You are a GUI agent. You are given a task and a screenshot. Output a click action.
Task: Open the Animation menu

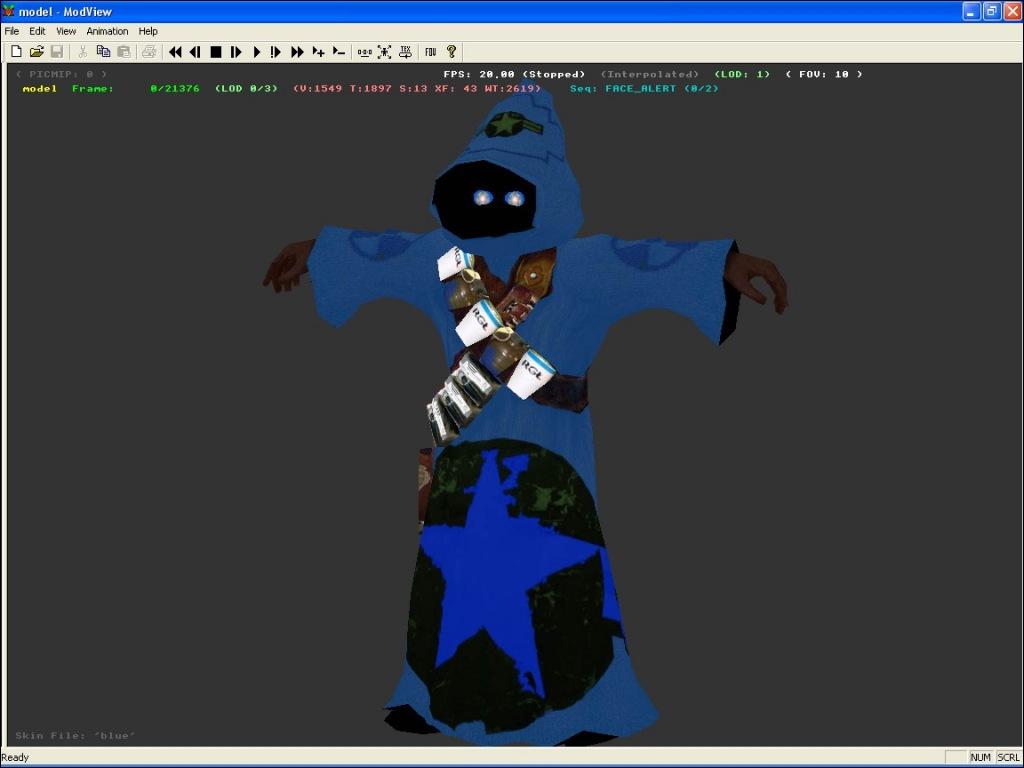107,31
